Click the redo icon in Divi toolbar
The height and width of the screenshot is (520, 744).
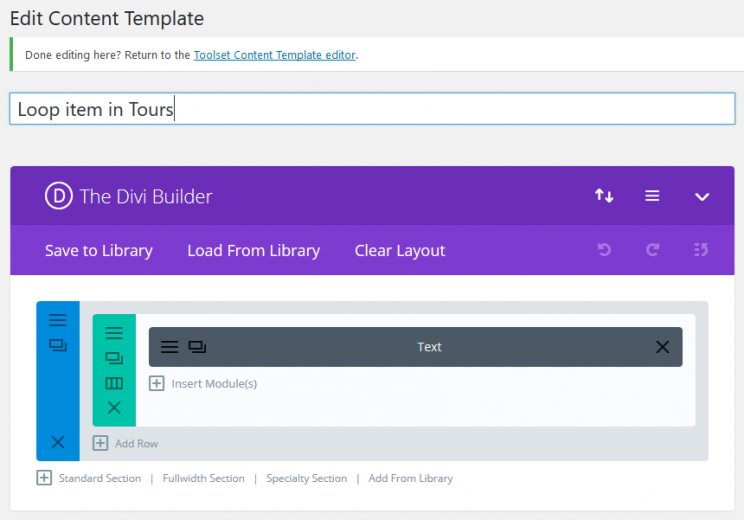[x=652, y=250]
